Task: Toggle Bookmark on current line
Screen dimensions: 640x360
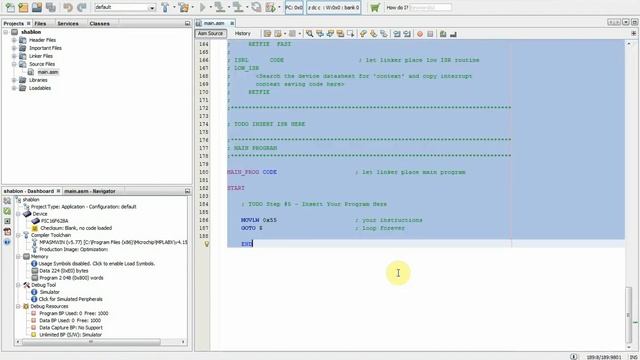Action: click(x=384, y=34)
